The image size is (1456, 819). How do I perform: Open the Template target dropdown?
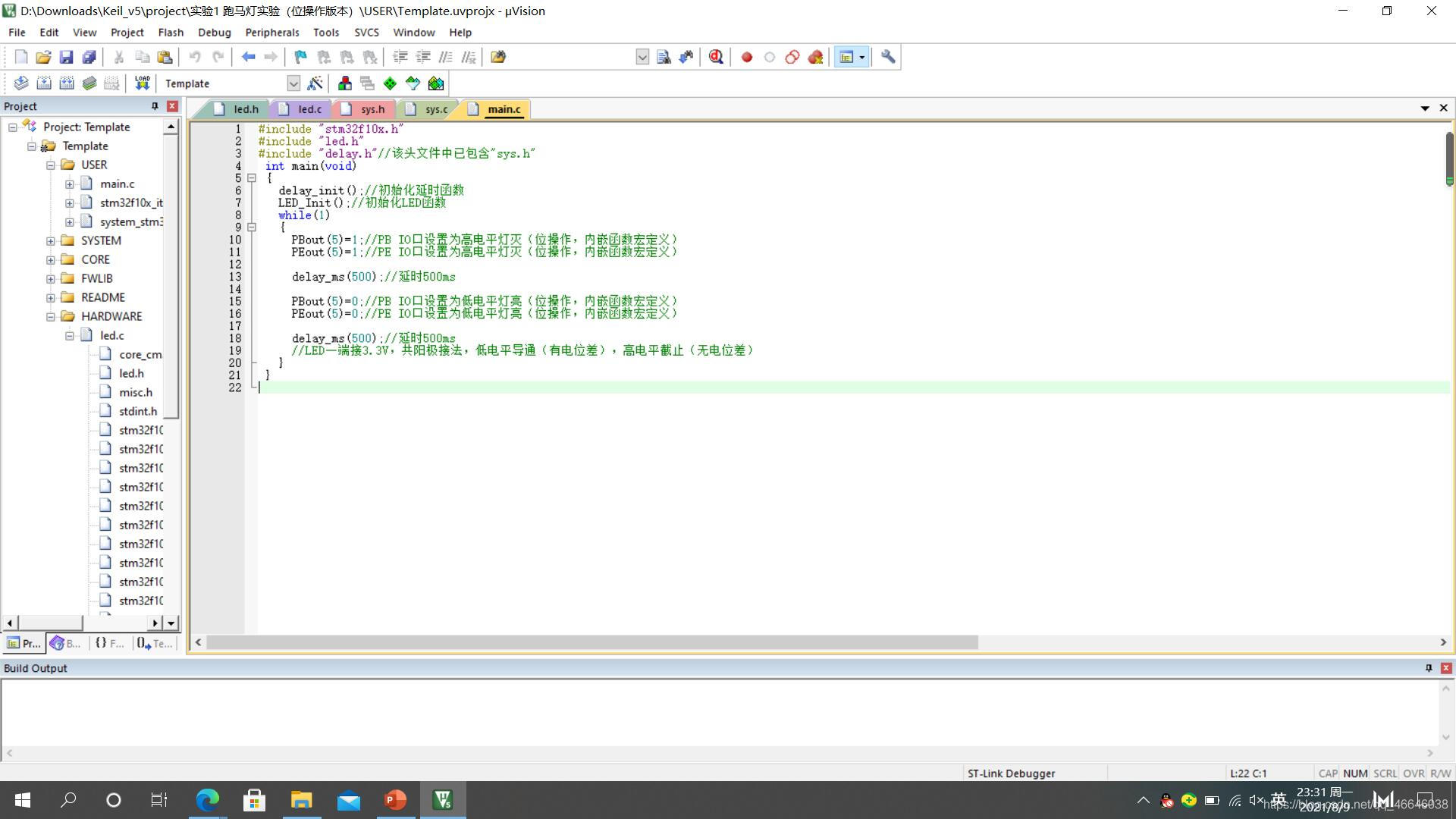[293, 83]
